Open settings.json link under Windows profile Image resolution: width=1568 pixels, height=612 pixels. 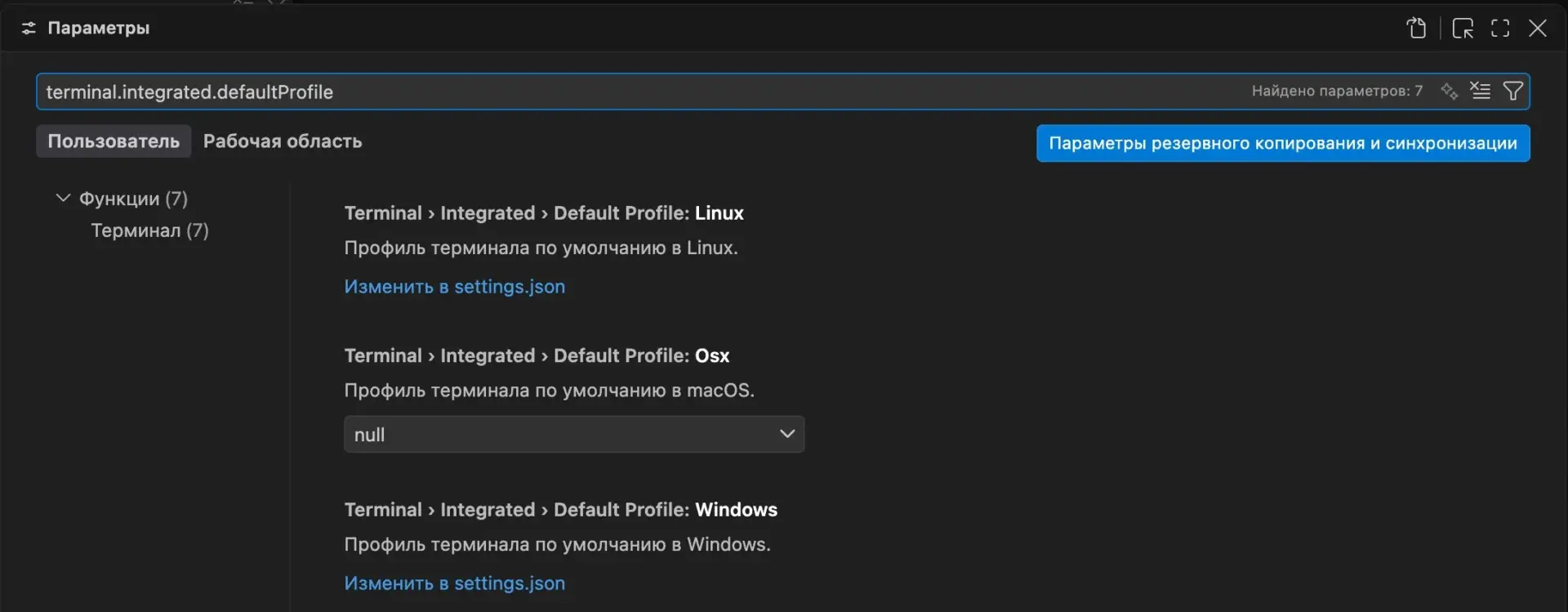click(x=454, y=583)
